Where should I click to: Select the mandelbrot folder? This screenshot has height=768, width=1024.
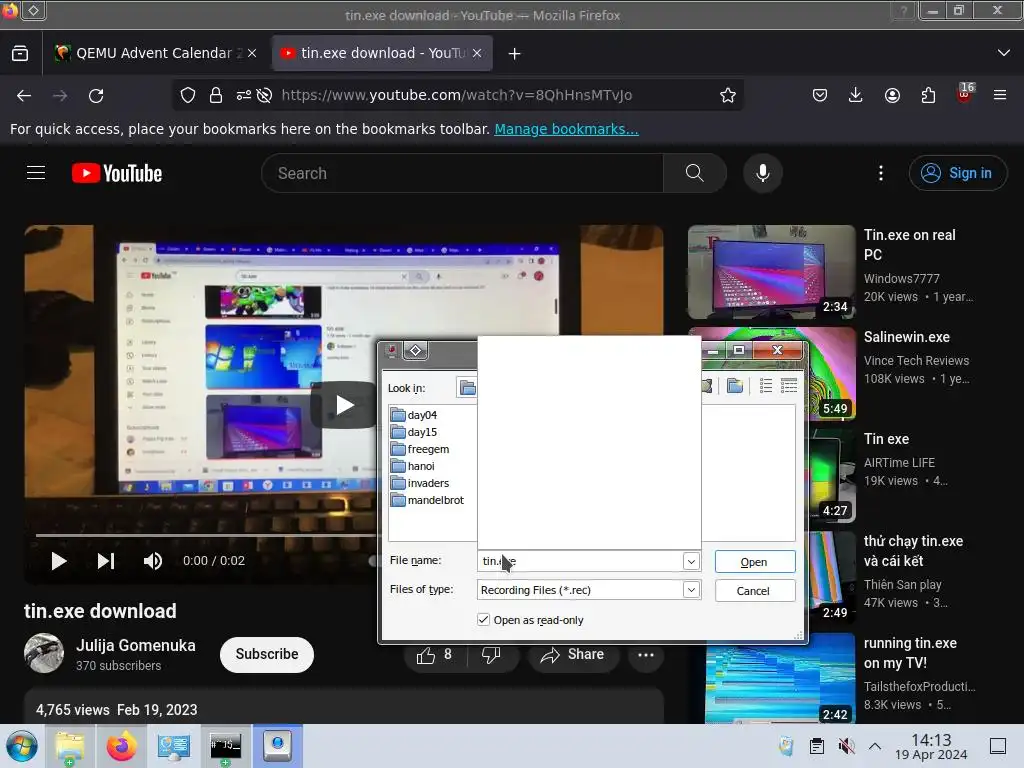coord(427,500)
